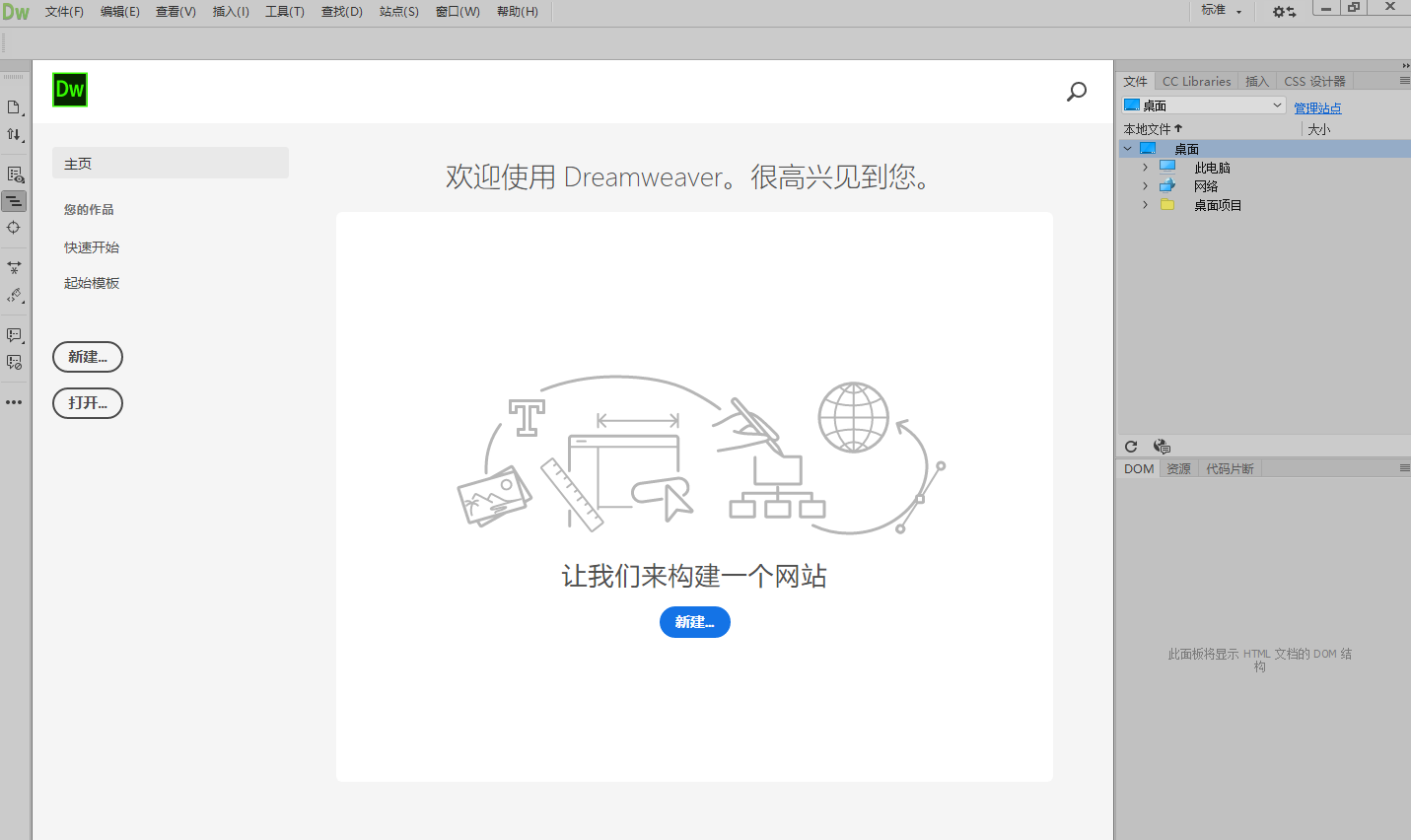Switch to the CSS 设计器 tab
1411x840 pixels.
pos(1315,81)
